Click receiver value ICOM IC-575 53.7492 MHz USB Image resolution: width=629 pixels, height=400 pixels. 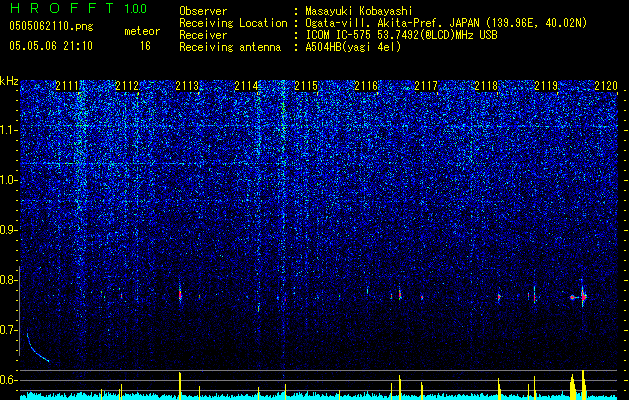401,35
